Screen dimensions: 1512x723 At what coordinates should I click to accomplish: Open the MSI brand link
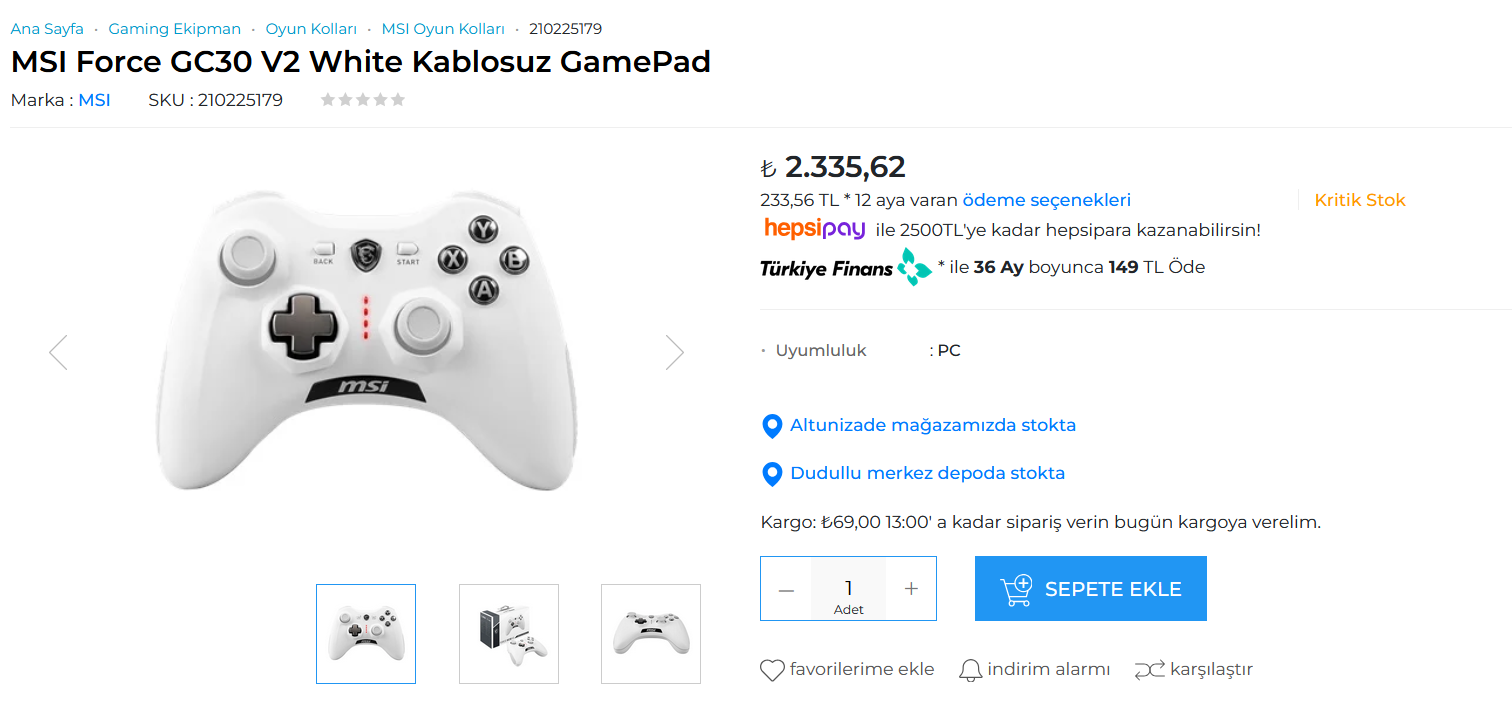[94, 100]
